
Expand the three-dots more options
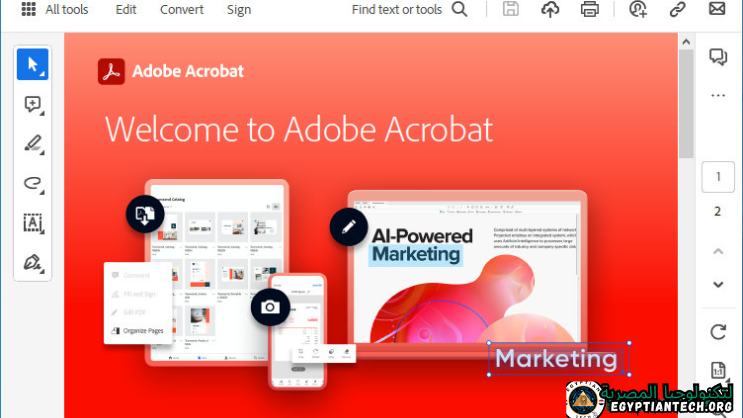[x=717, y=96]
